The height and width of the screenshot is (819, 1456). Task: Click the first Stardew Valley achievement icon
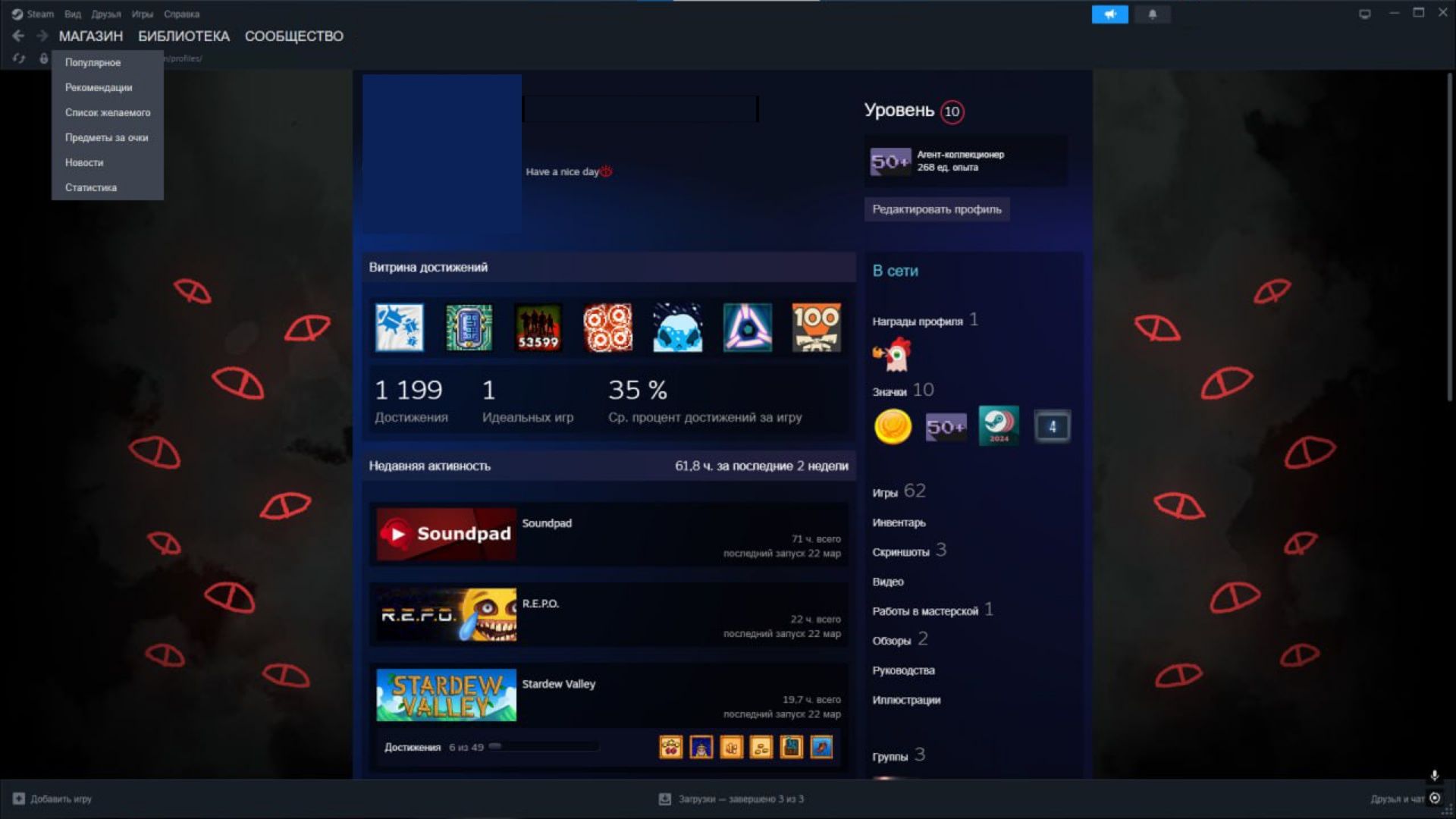pos(670,747)
